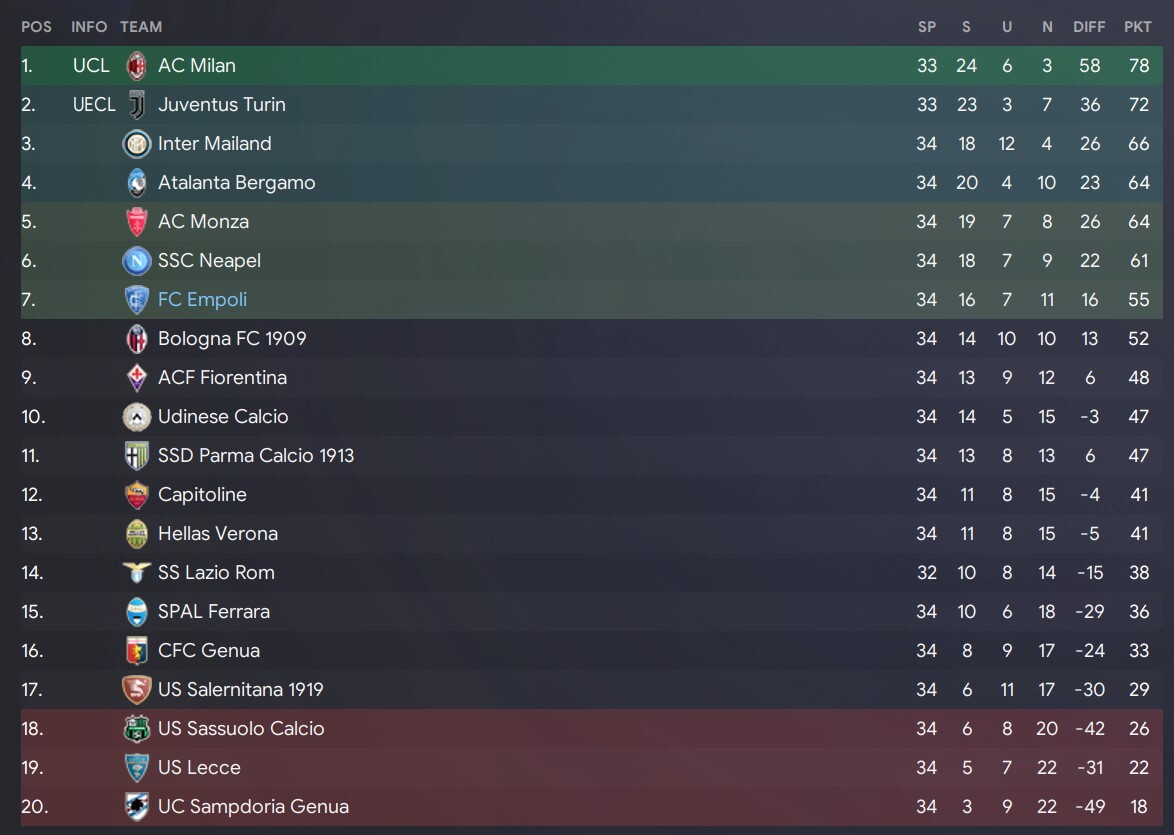This screenshot has height=835, width=1174.
Task: Sort table by DIFF column header
Action: coord(1089,27)
